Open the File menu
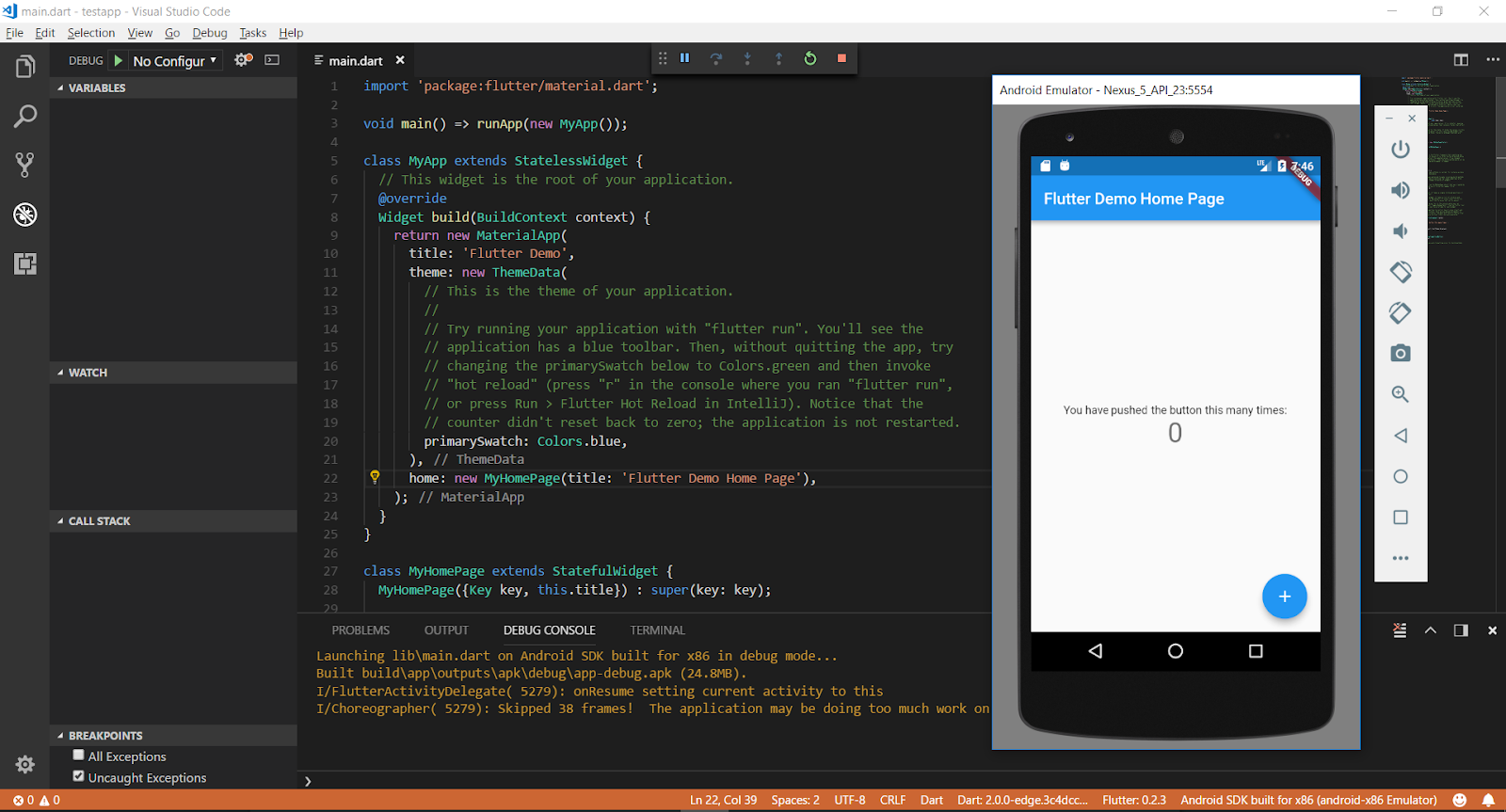The width and height of the screenshot is (1506, 812). 14,33
